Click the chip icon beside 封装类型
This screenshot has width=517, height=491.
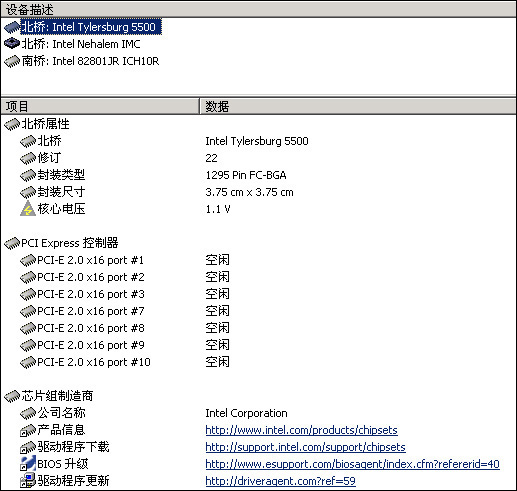pyautogui.click(x=28, y=175)
